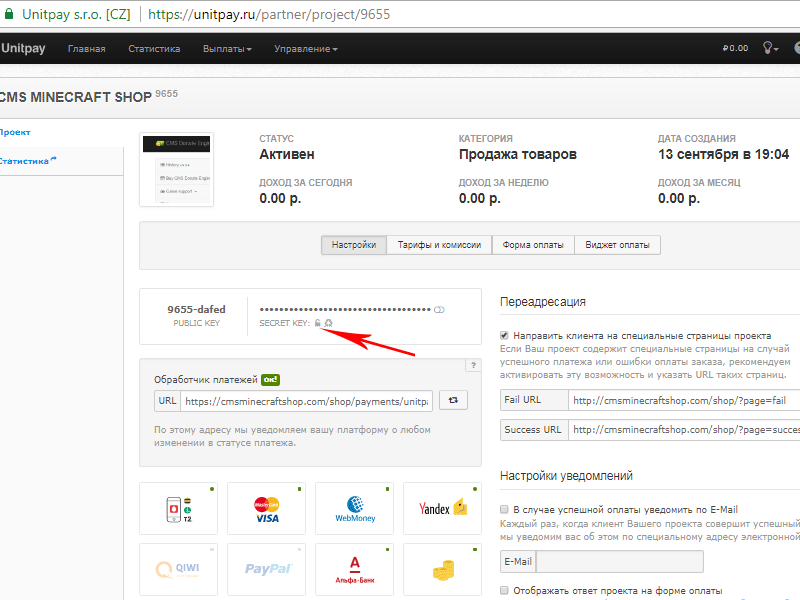Image resolution: width=800 pixels, height=600 pixels.
Task: Enable E-Mail notification on successful payment
Action: point(505,509)
